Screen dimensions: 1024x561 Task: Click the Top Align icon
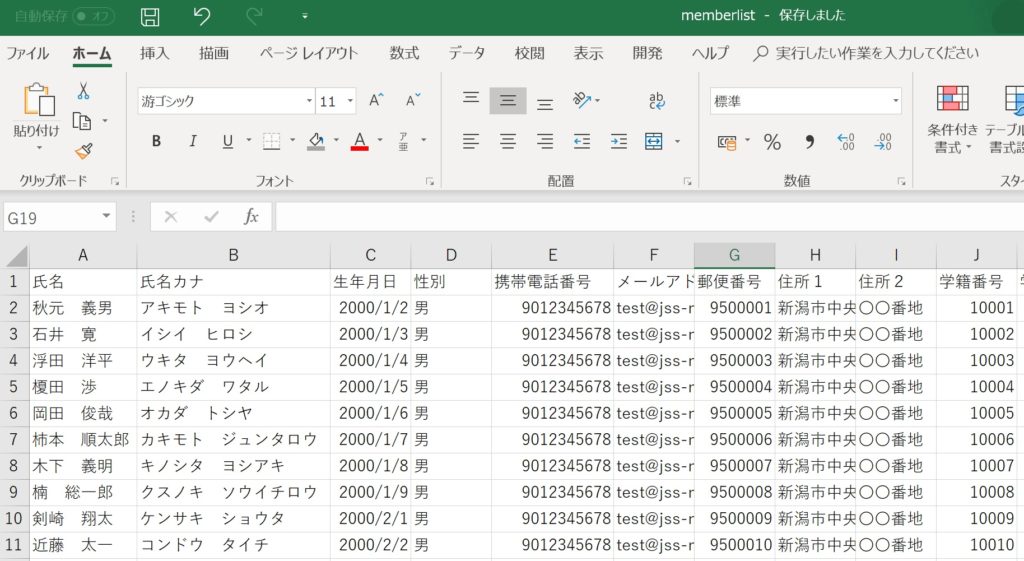tap(471, 99)
